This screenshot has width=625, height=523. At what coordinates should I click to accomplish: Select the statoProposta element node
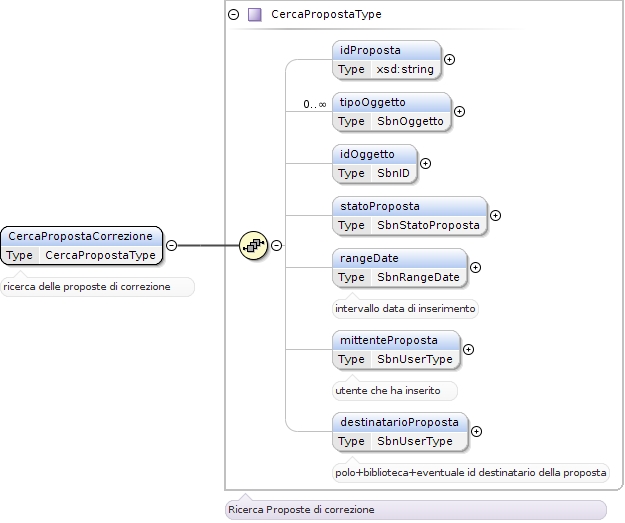click(410, 216)
